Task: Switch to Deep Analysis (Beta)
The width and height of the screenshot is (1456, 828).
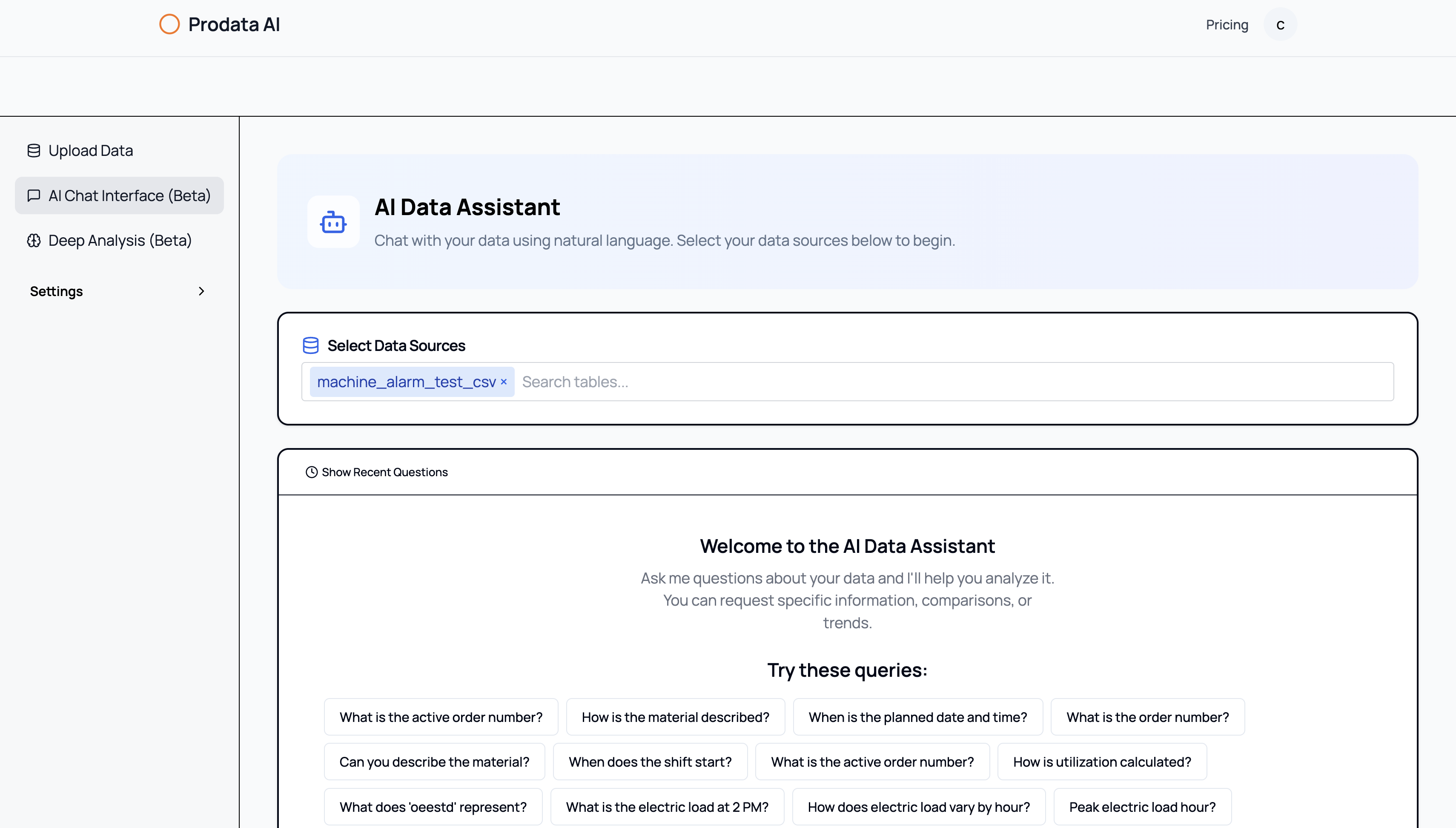Action: [x=120, y=241]
